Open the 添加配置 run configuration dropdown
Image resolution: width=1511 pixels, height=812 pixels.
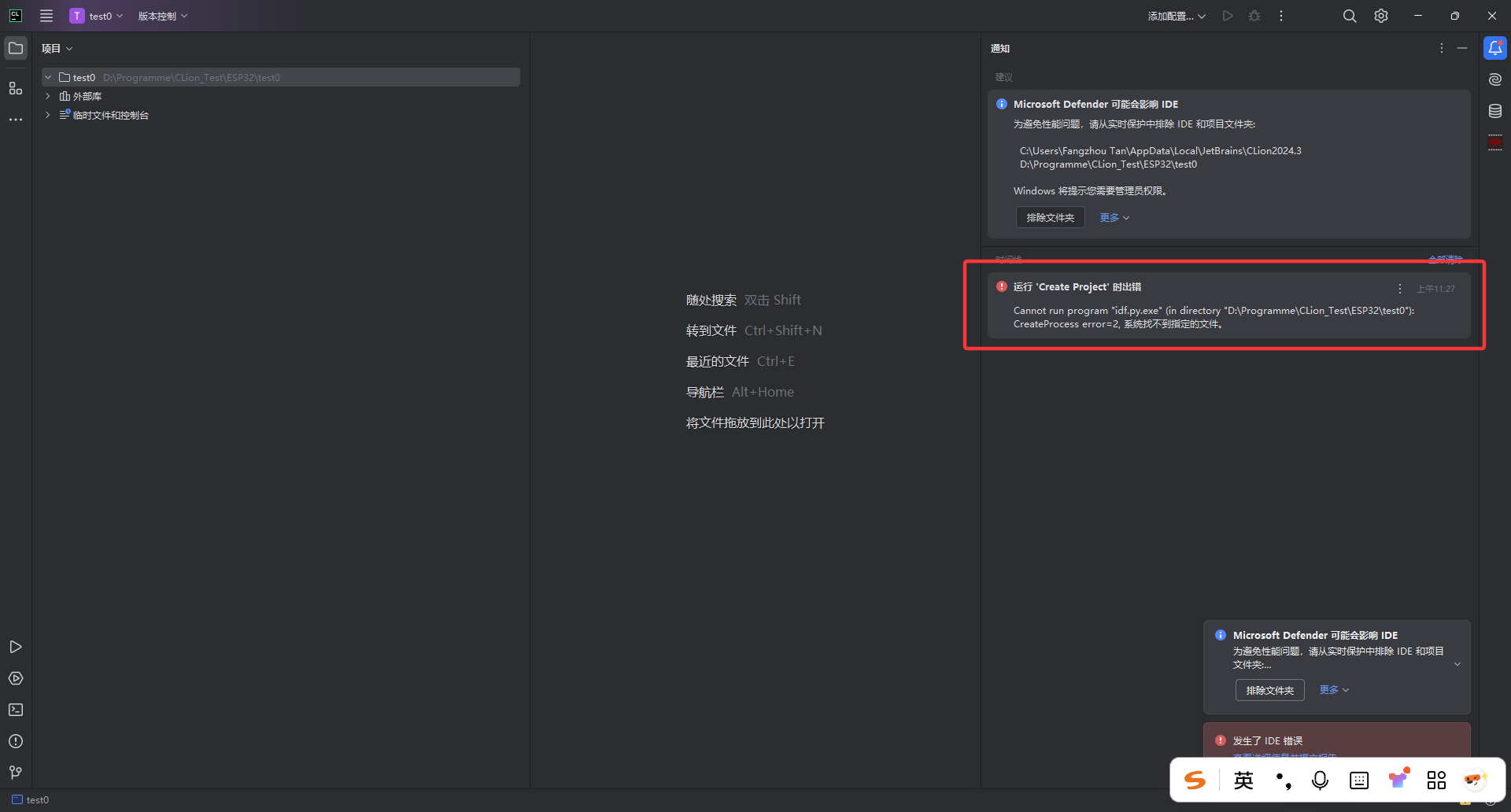(x=1177, y=16)
